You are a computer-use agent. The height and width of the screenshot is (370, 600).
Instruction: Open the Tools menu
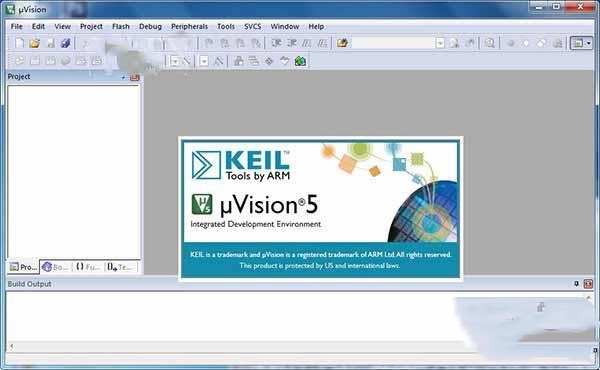[226, 26]
